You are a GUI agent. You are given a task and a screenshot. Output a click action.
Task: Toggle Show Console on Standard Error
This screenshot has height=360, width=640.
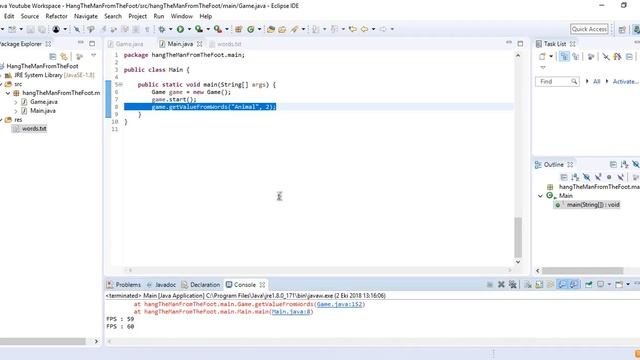pos(574,284)
